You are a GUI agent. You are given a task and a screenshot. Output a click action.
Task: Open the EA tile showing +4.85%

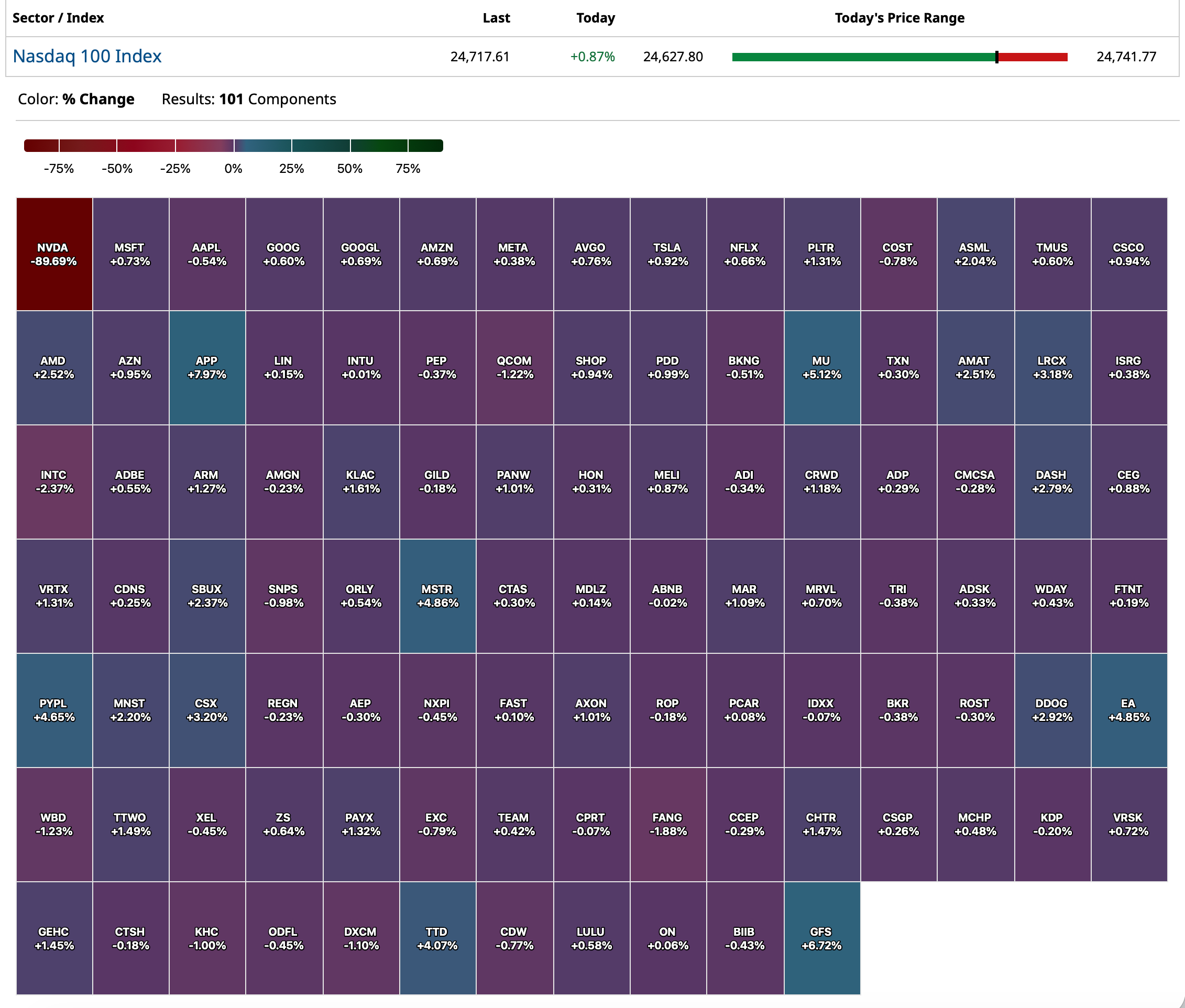pos(1129,710)
